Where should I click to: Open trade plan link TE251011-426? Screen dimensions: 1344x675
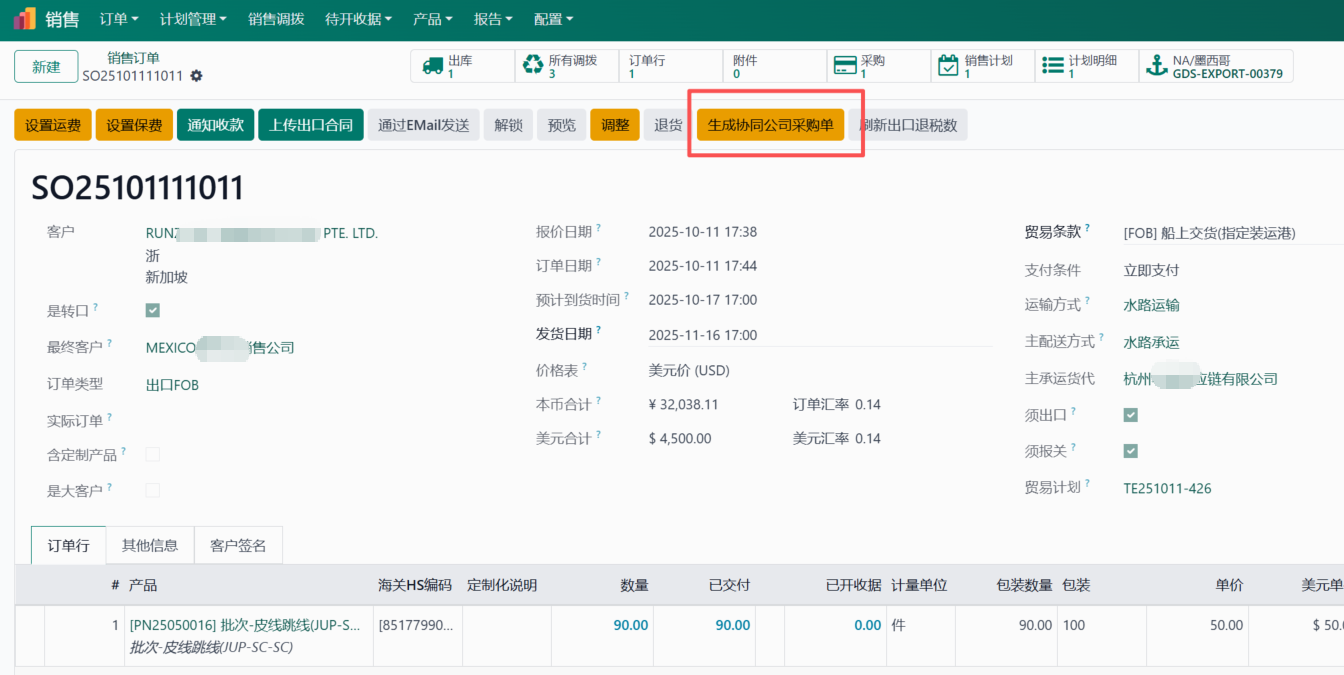click(x=1167, y=488)
